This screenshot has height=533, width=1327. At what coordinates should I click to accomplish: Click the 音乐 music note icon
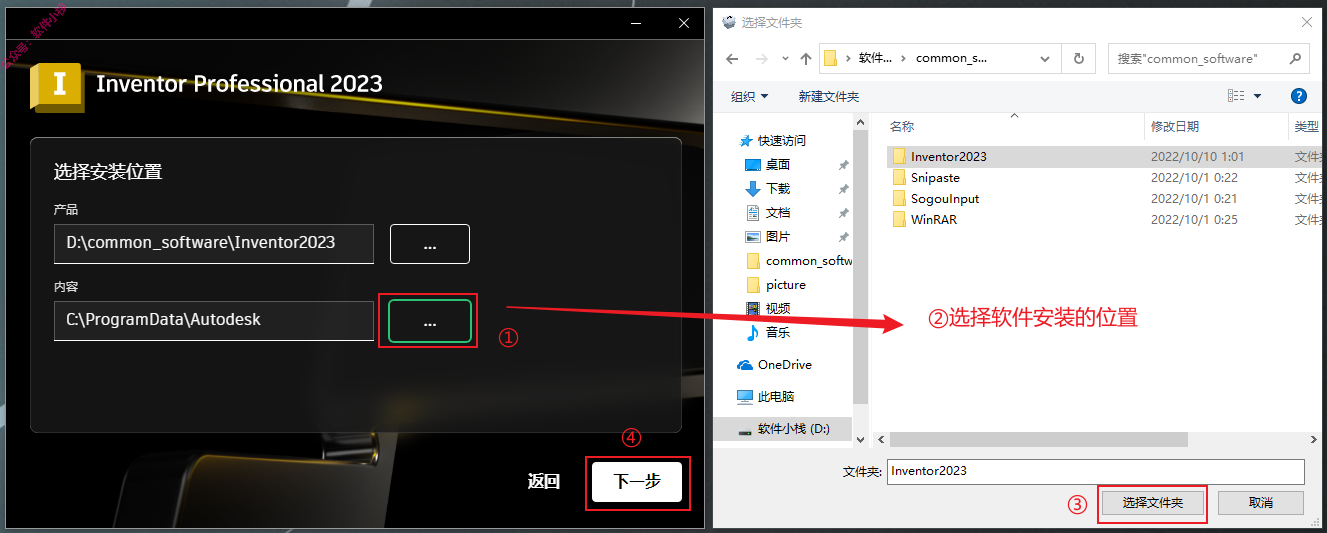point(753,332)
